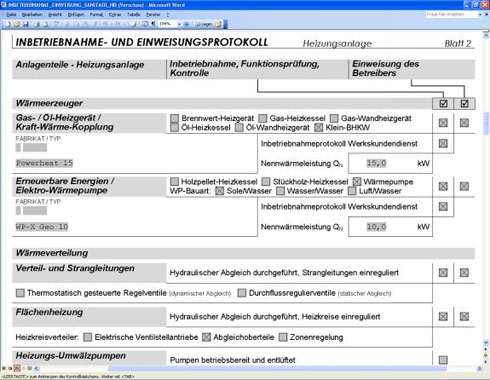The height and width of the screenshot is (380, 490).
Task: Check Thermostatisch gesteuerte Regelventile checkbox
Action: click(x=20, y=293)
